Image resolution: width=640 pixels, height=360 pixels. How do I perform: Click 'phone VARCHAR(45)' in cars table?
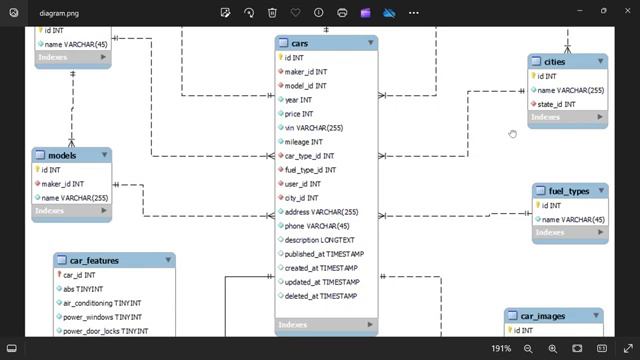point(317,226)
